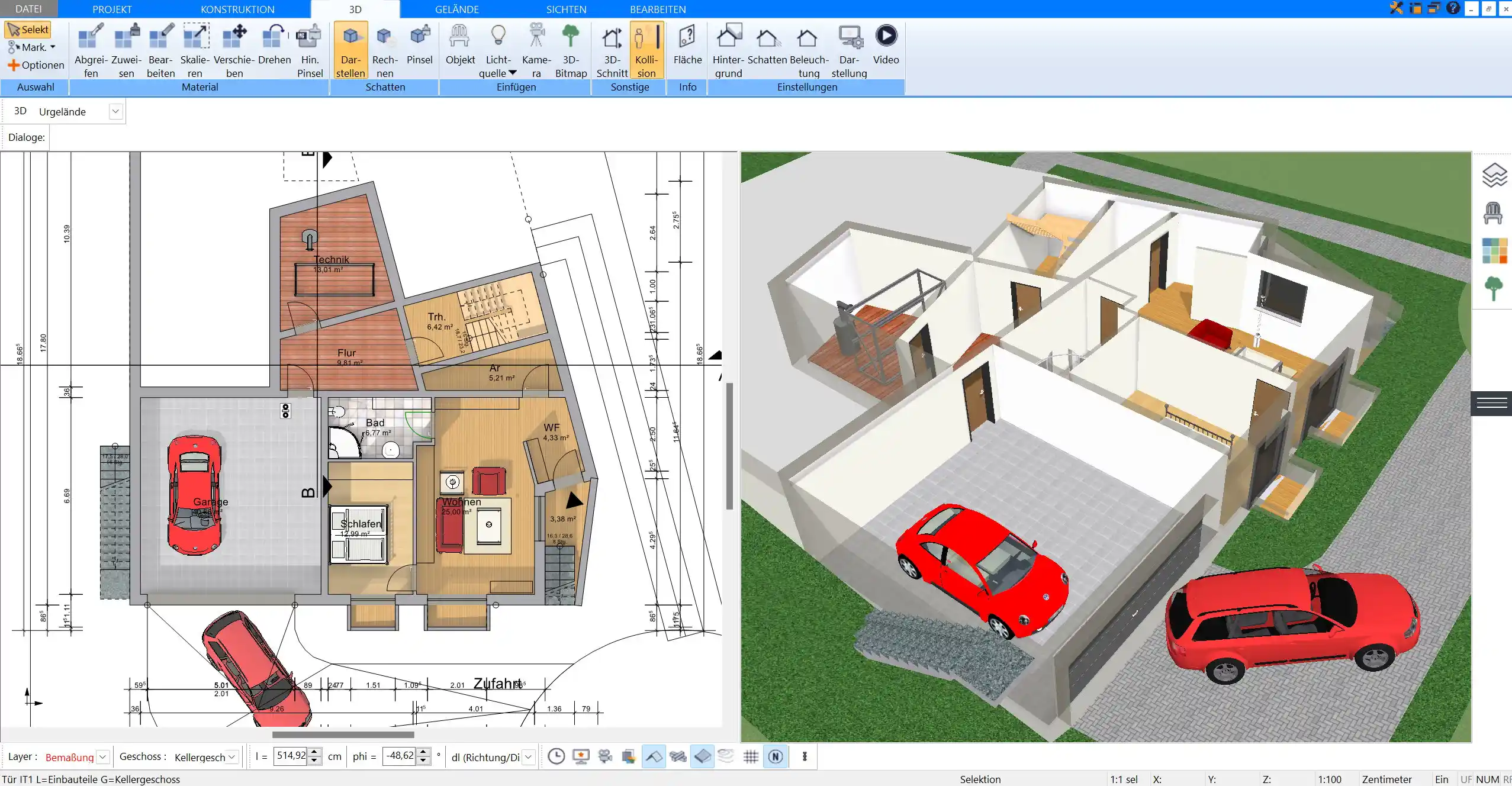Open the dl (Richtung/Di dropdown
This screenshot has height=786, width=1512.
(529, 757)
